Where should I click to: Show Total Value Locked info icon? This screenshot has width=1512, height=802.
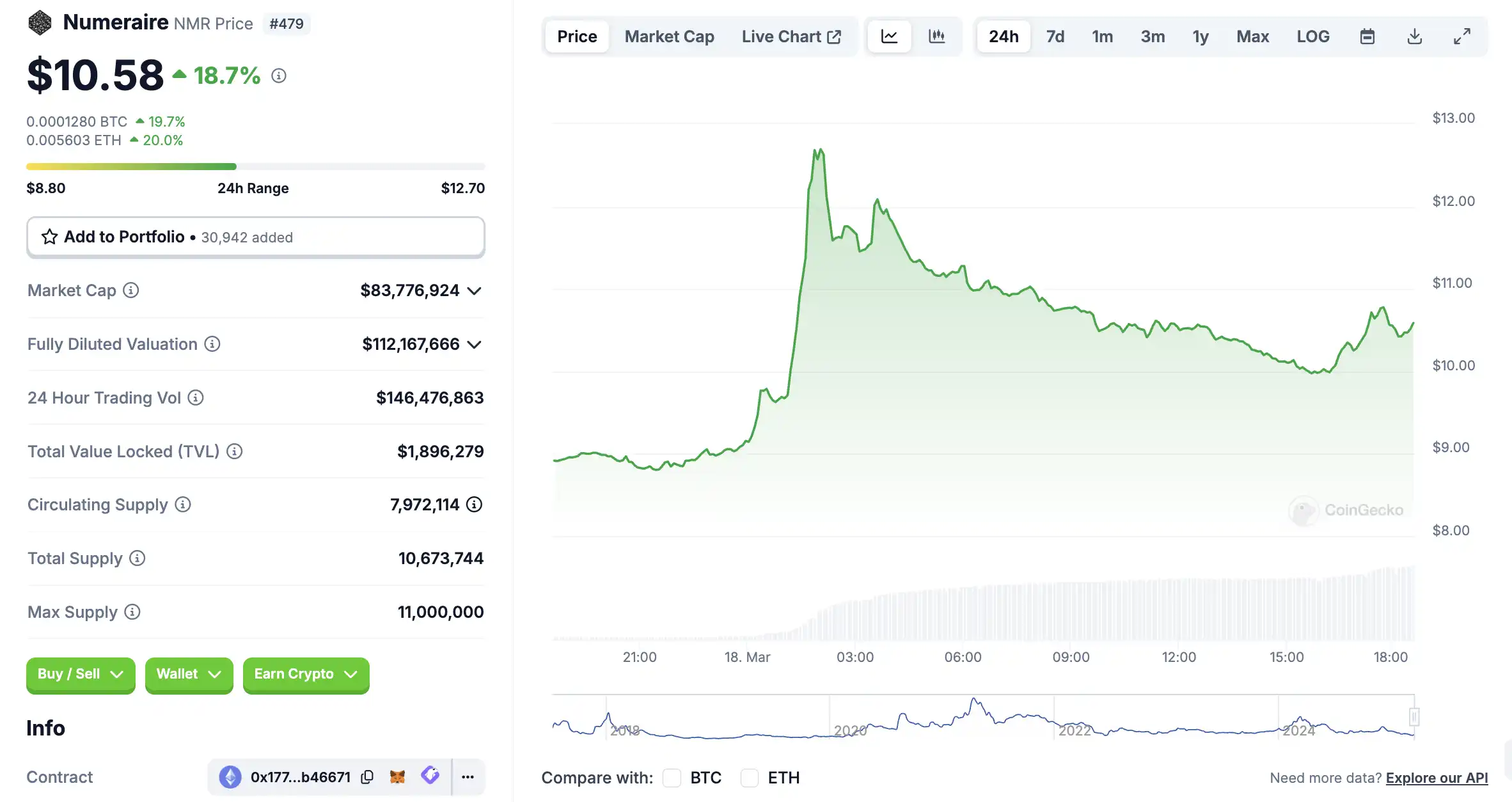click(x=235, y=452)
